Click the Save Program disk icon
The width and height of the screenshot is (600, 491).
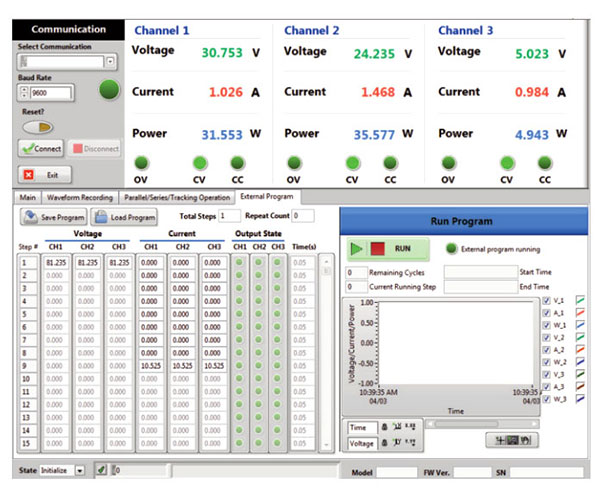coord(30,217)
